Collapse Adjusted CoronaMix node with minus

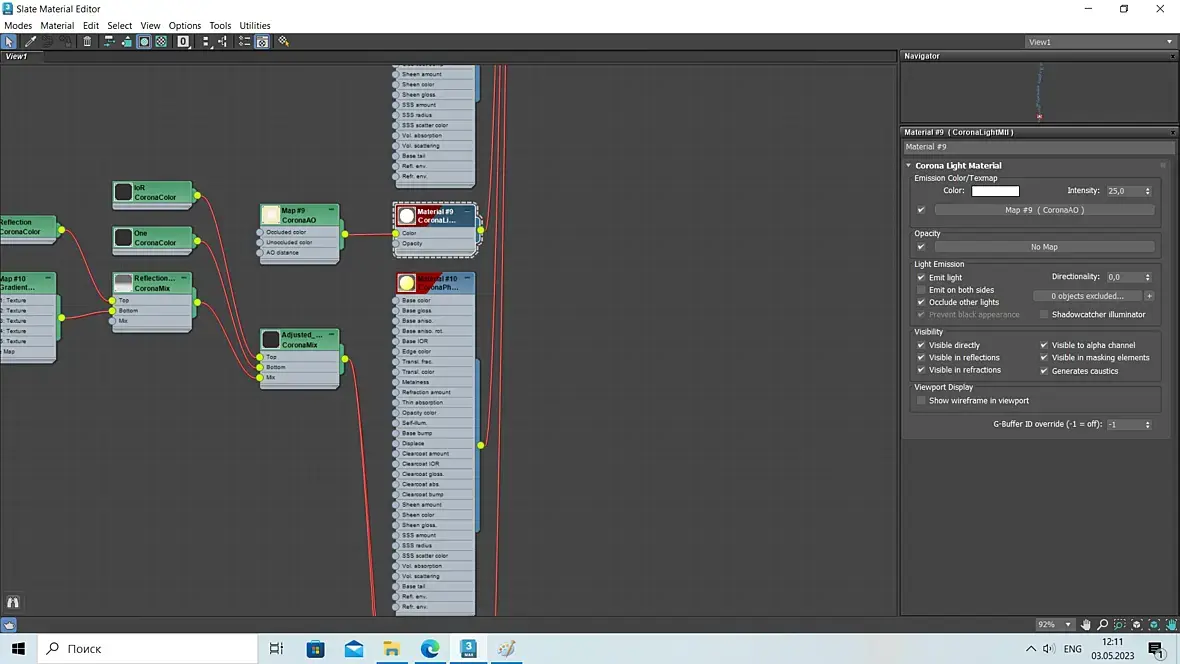click(331, 334)
